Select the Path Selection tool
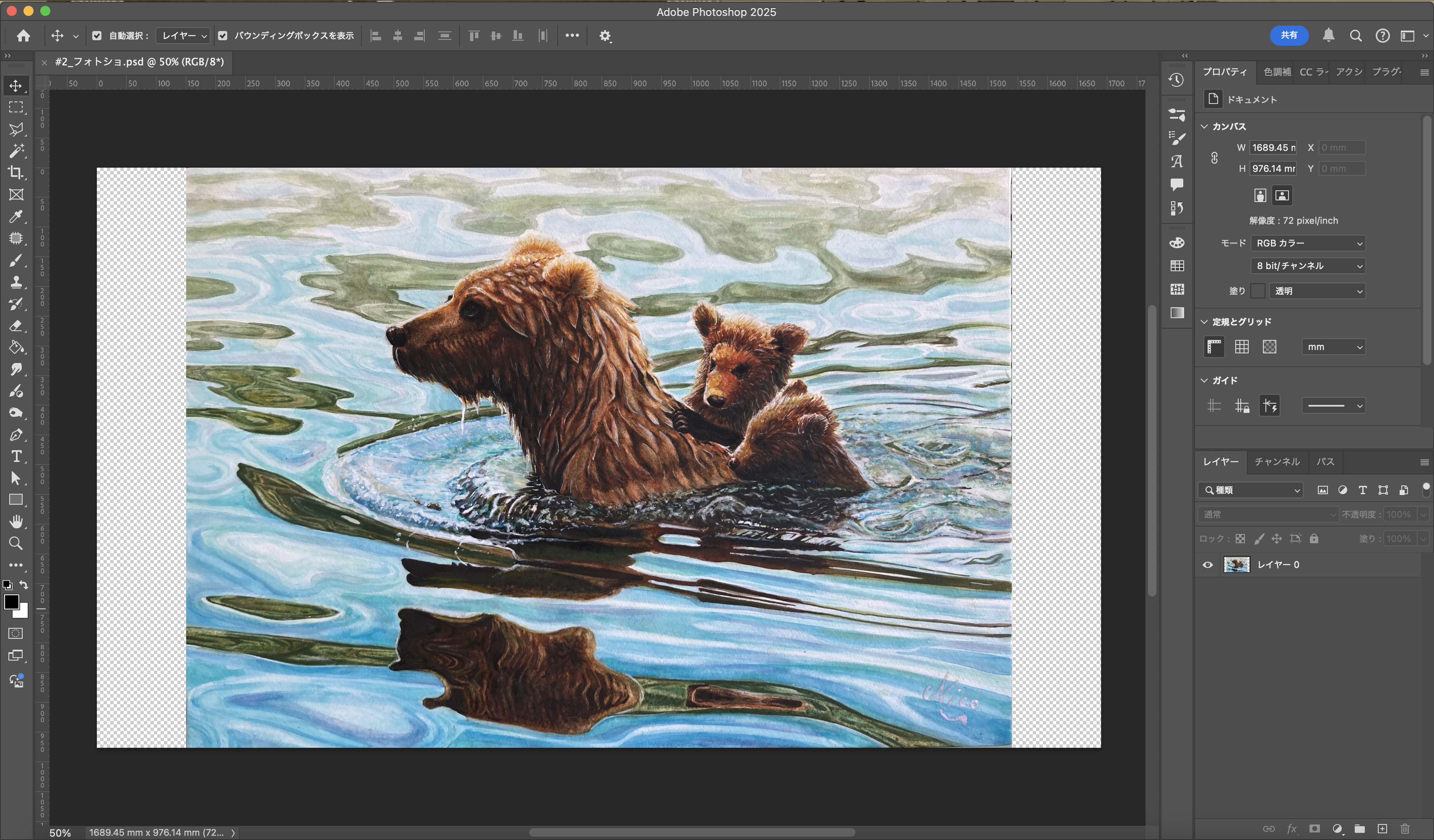Viewport: 1434px width, 840px height. pyautogui.click(x=16, y=478)
